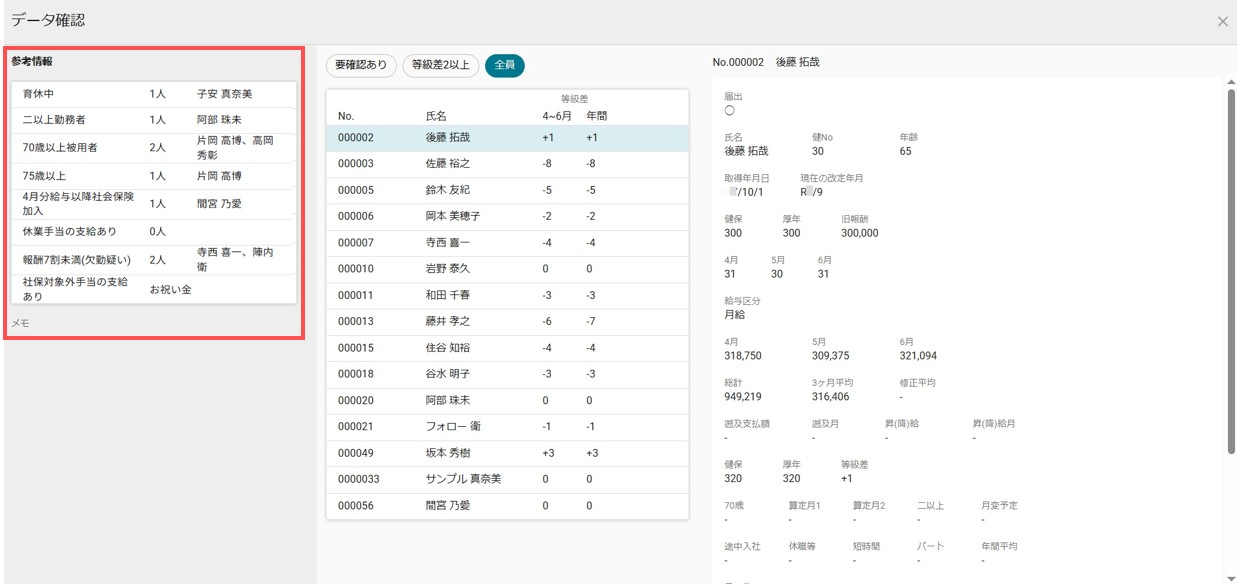Click the 休業手当の支給あり row
1237x587 pixels.
(154, 231)
